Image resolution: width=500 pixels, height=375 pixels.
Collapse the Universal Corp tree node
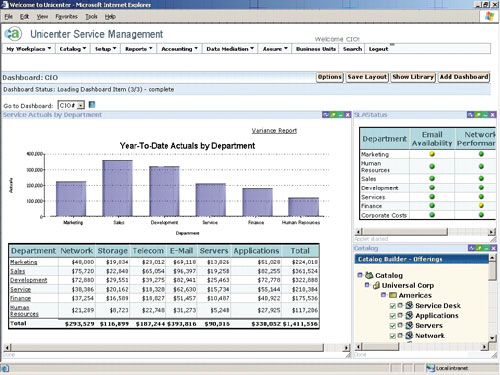pyautogui.click(x=367, y=285)
